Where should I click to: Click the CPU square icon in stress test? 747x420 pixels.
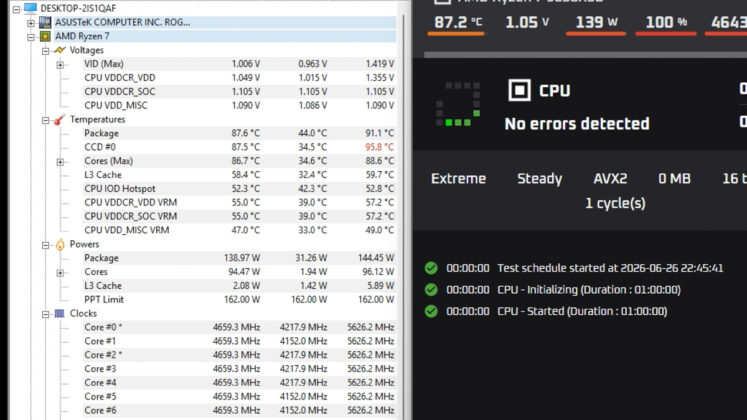[519, 90]
